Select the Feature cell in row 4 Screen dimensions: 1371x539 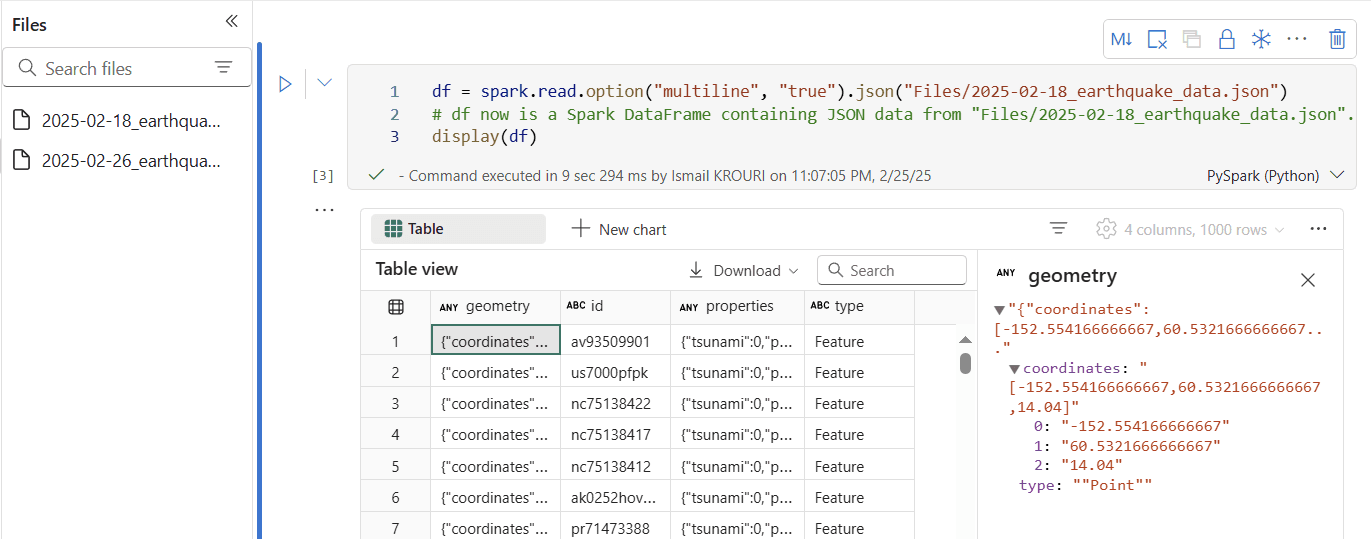859,434
